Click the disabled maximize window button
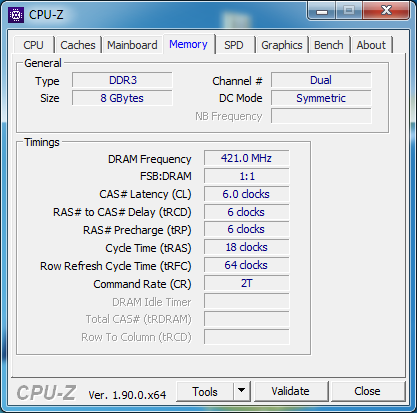417x413 pixels. (x=349, y=11)
